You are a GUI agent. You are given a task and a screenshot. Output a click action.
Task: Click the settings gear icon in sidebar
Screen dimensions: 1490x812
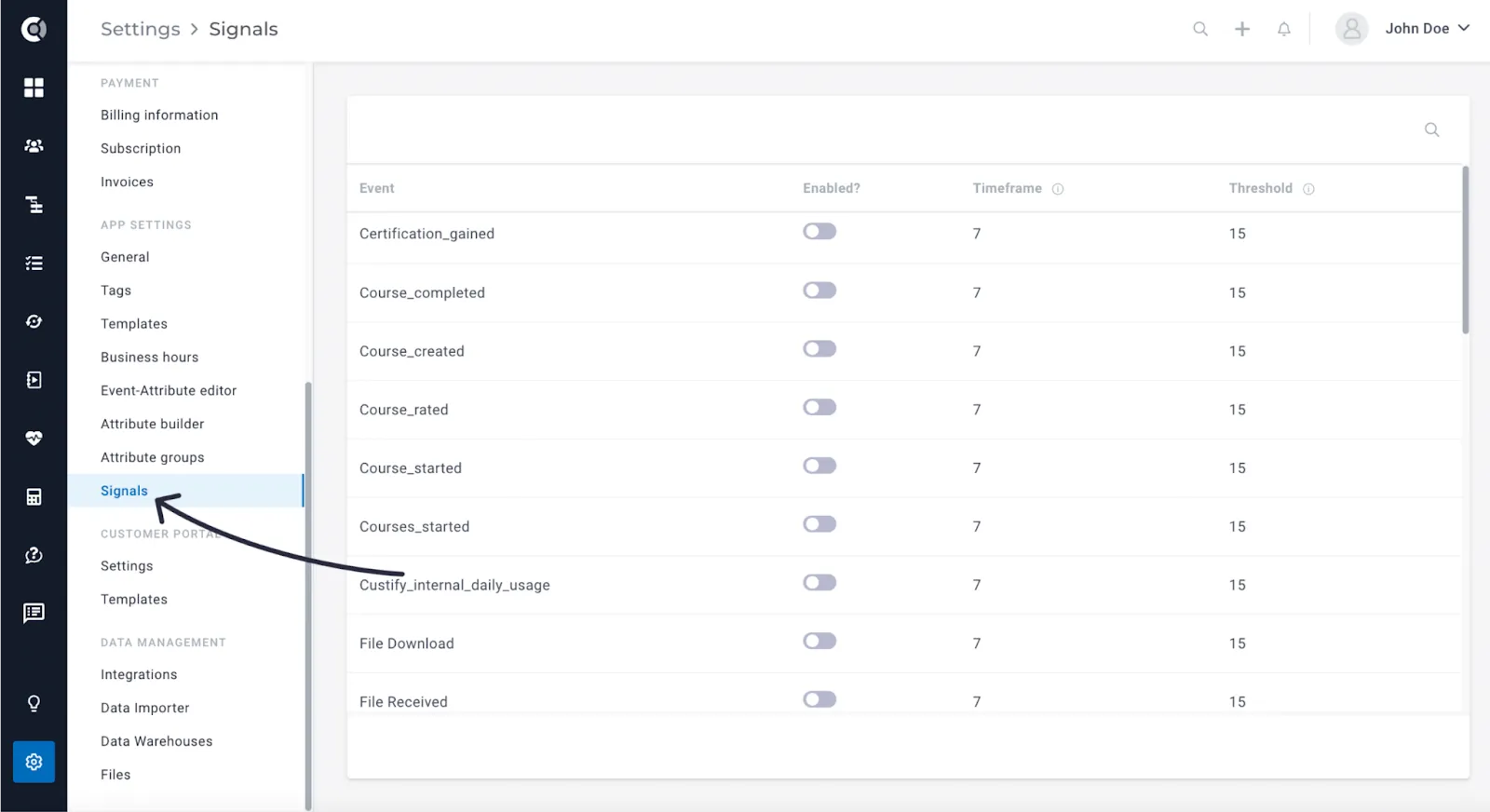34,762
